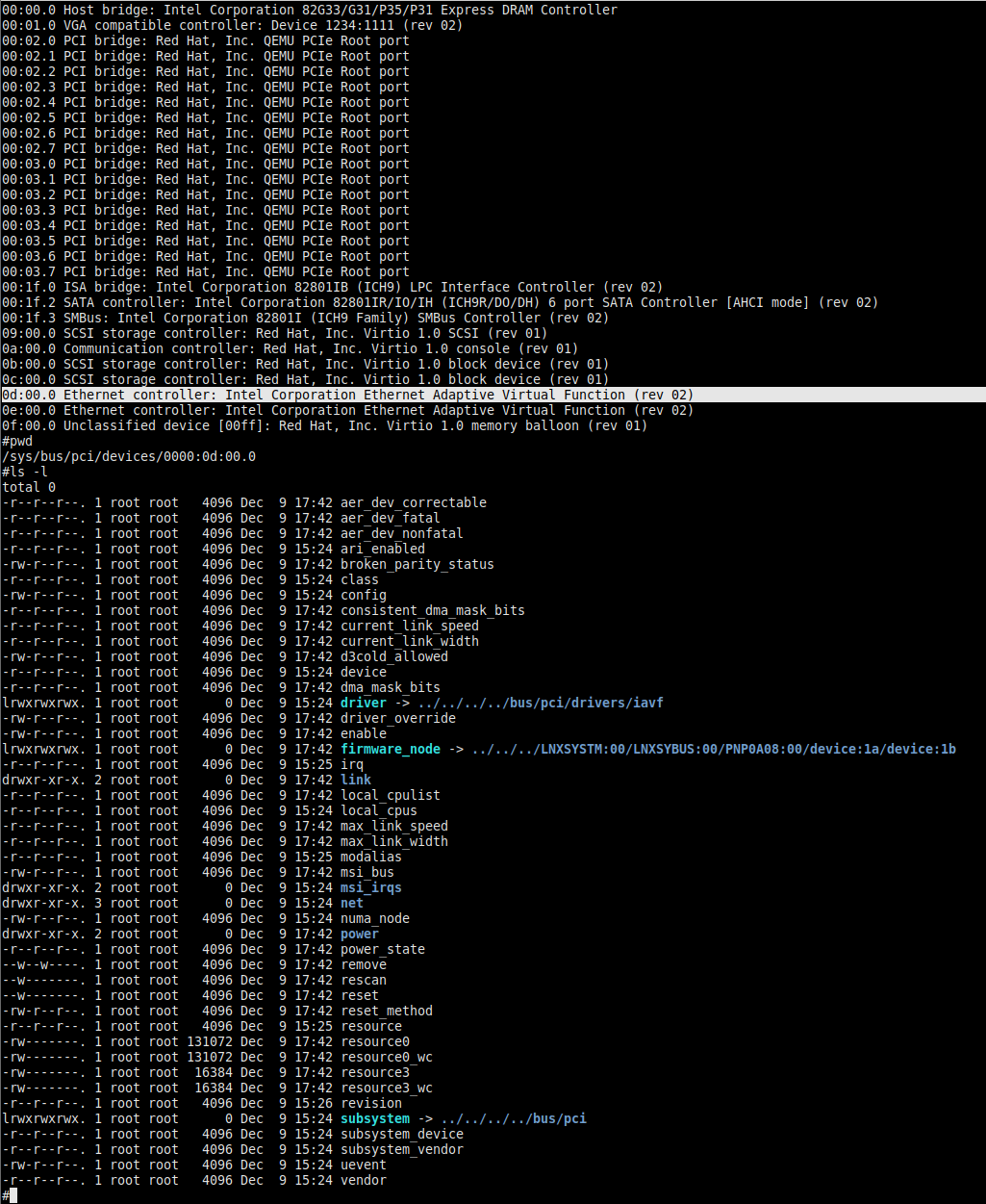Image resolution: width=986 pixels, height=1204 pixels.
Task: Click the class file name
Action: click(x=360, y=579)
